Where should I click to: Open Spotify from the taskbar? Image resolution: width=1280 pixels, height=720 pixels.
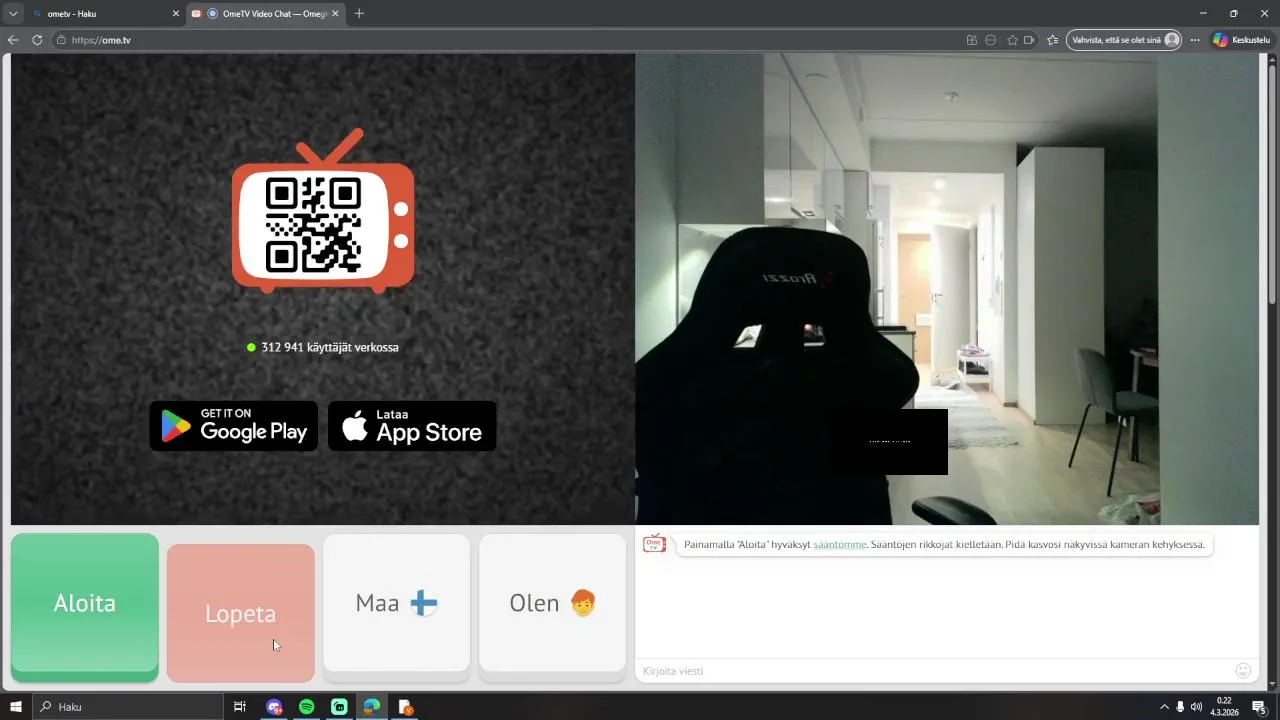coord(307,707)
